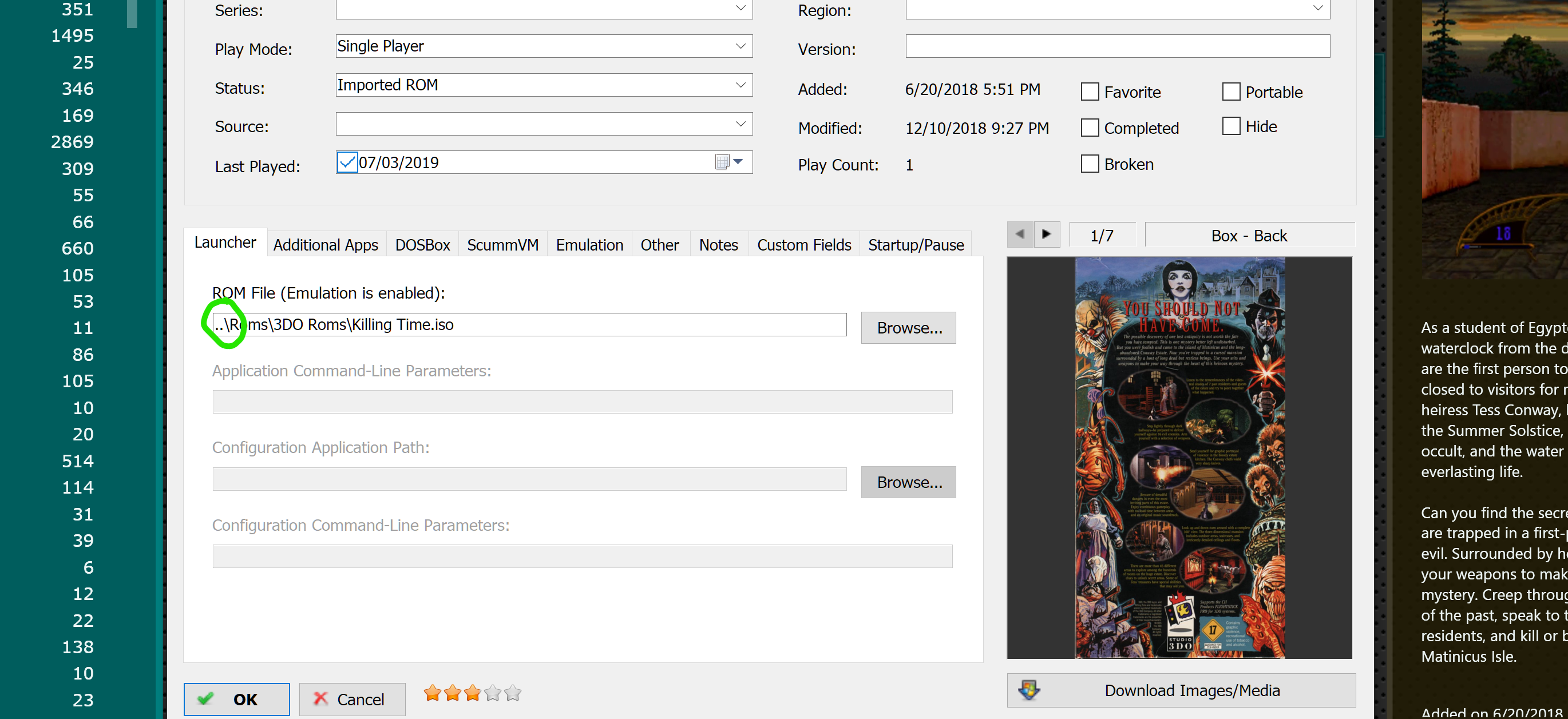
Task: Switch to the Startup/Pause tab
Action: (x=916, y=245)
